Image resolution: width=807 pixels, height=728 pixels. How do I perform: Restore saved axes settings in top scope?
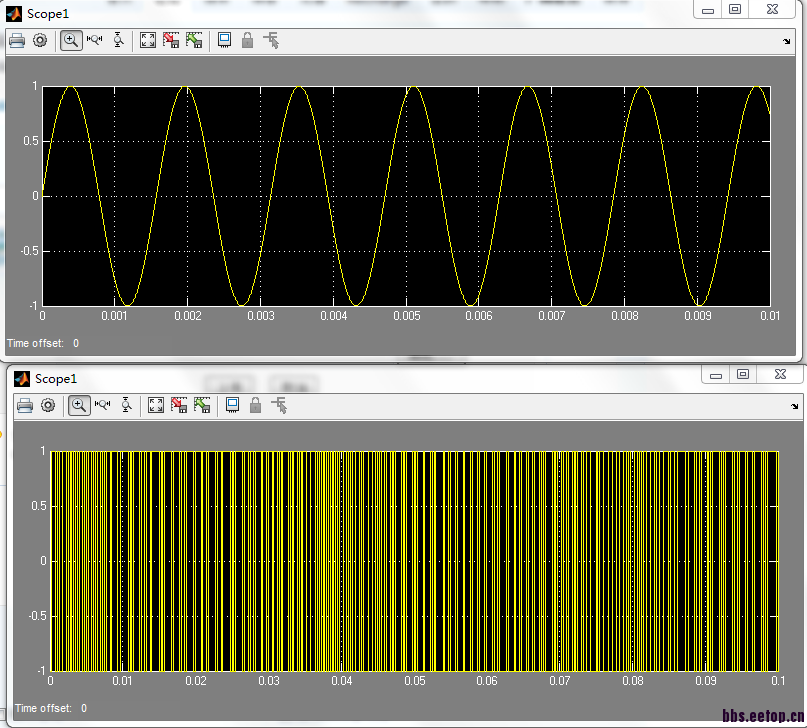pos(194,40)
